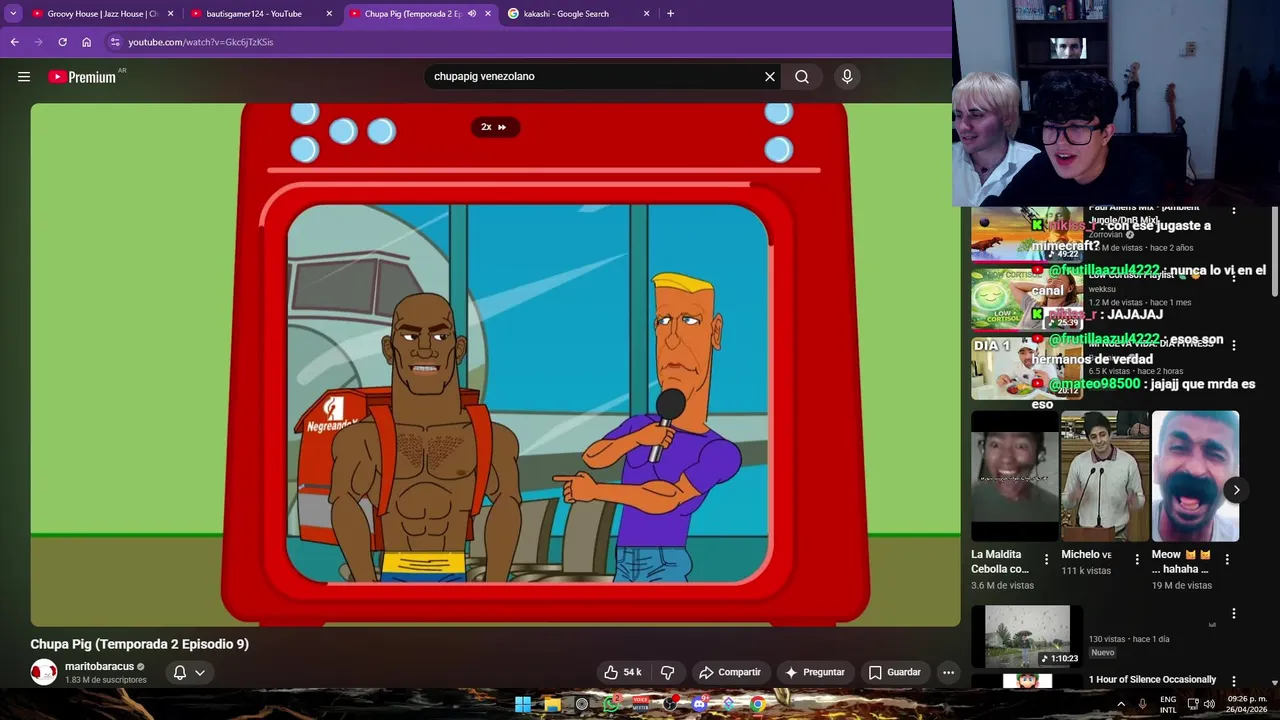Viewport: 1280px width, 720px height.
Task: Show hidden system tray icons chevron
Action: pyautogui.click(x=1121, y=704)
